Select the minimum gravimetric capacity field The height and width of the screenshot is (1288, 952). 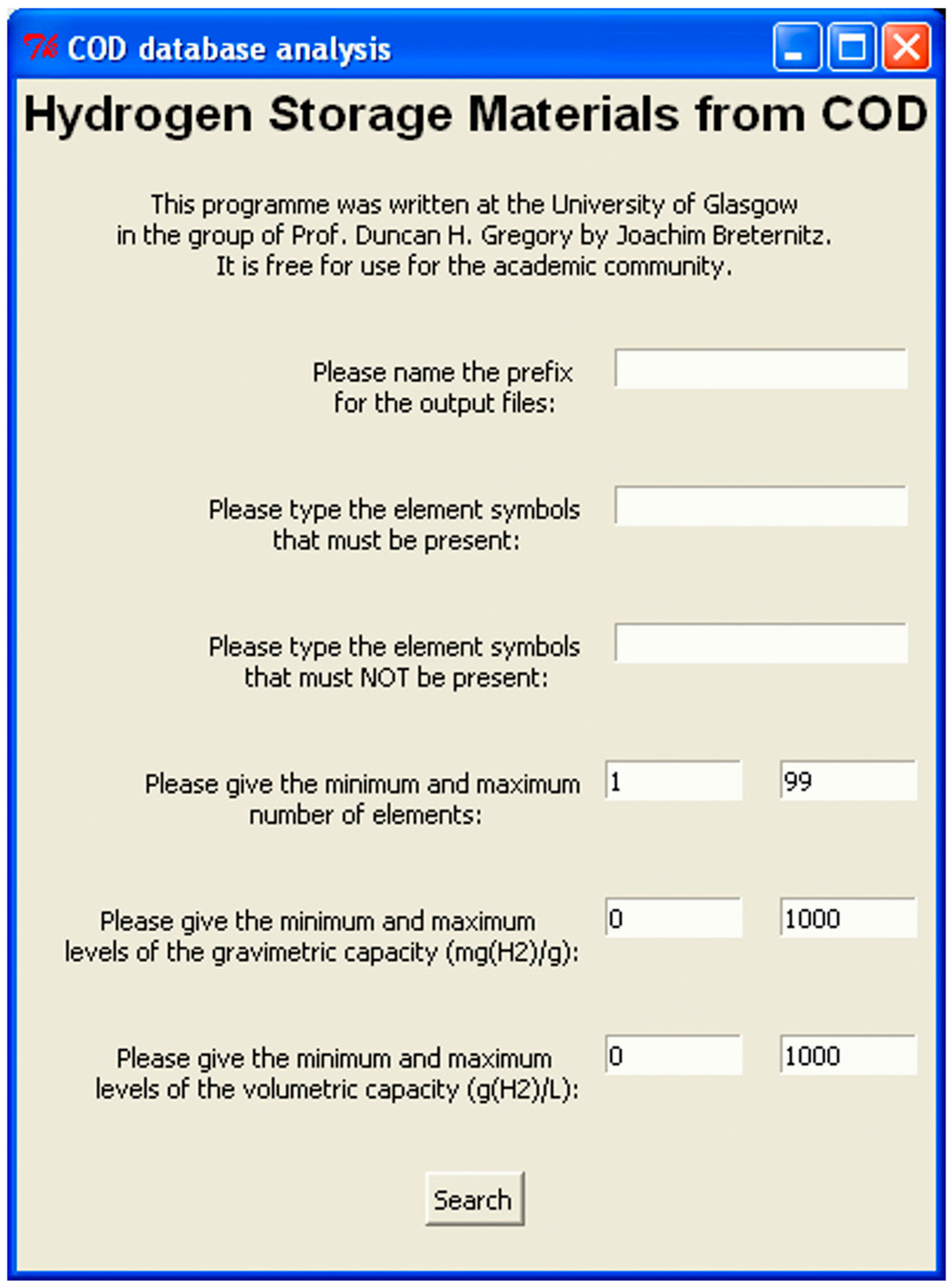(673, 919)
